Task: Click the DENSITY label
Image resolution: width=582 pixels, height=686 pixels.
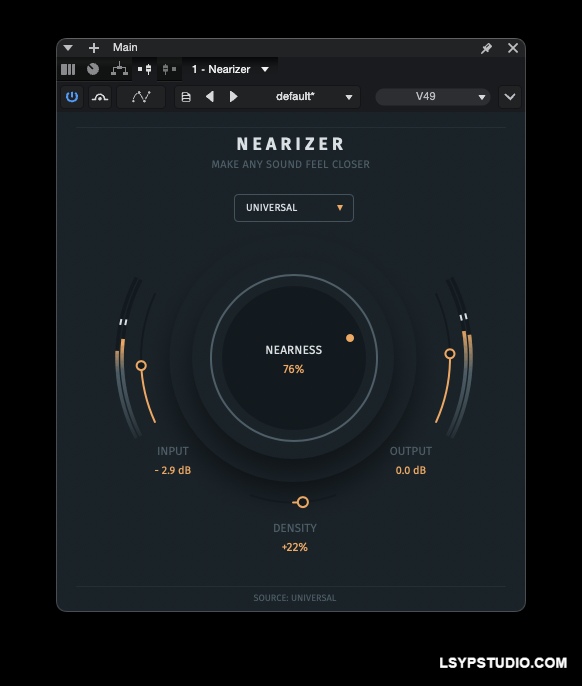Action: pyautogui.click(x=295, y=528)
